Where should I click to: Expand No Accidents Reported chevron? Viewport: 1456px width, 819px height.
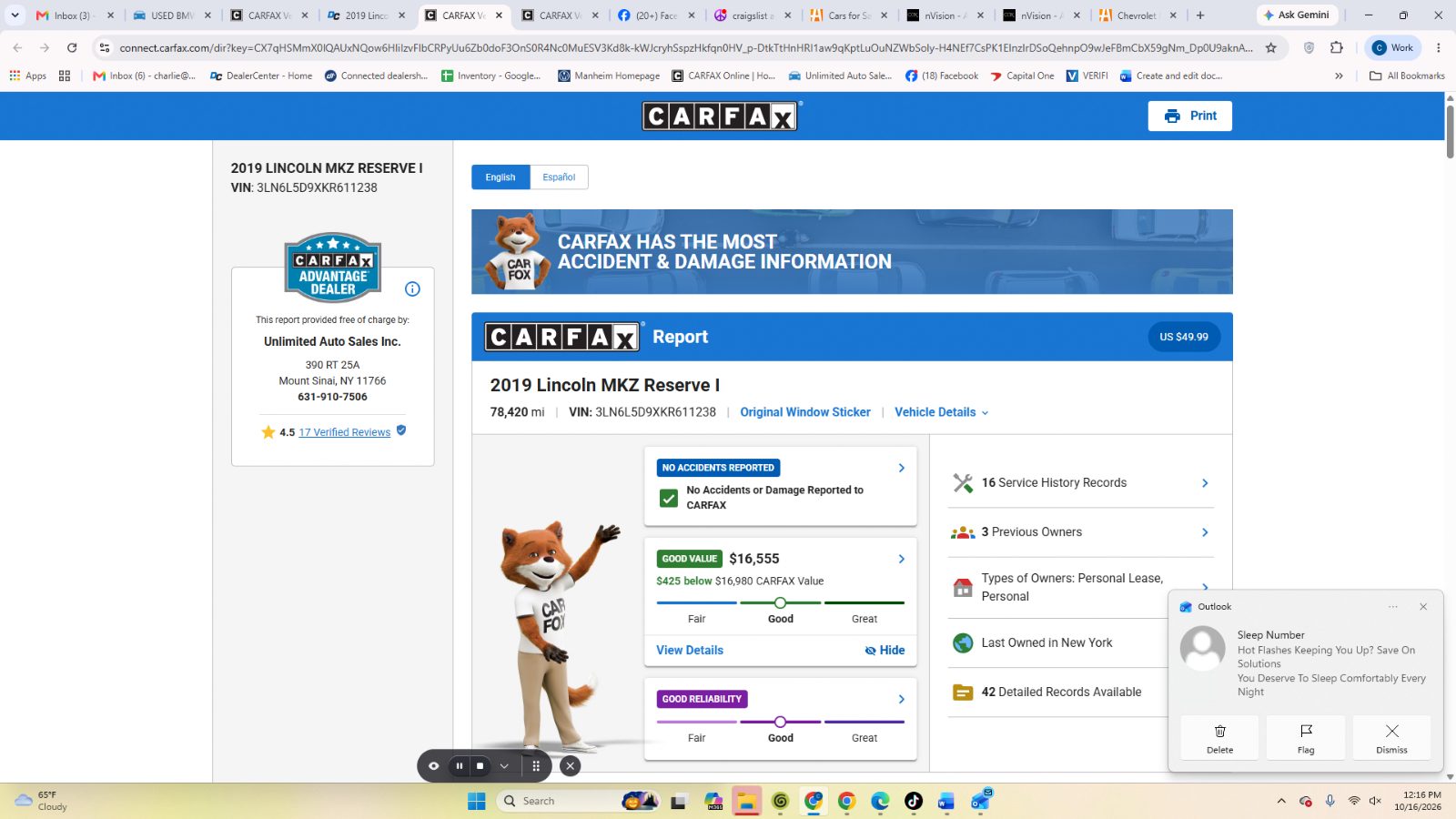click(x=901, y=468)
